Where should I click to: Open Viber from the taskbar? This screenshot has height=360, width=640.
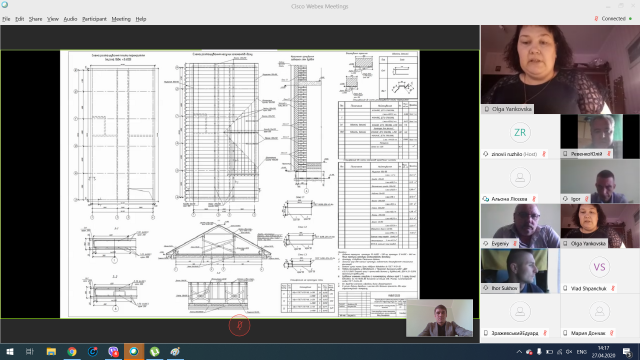113,351
